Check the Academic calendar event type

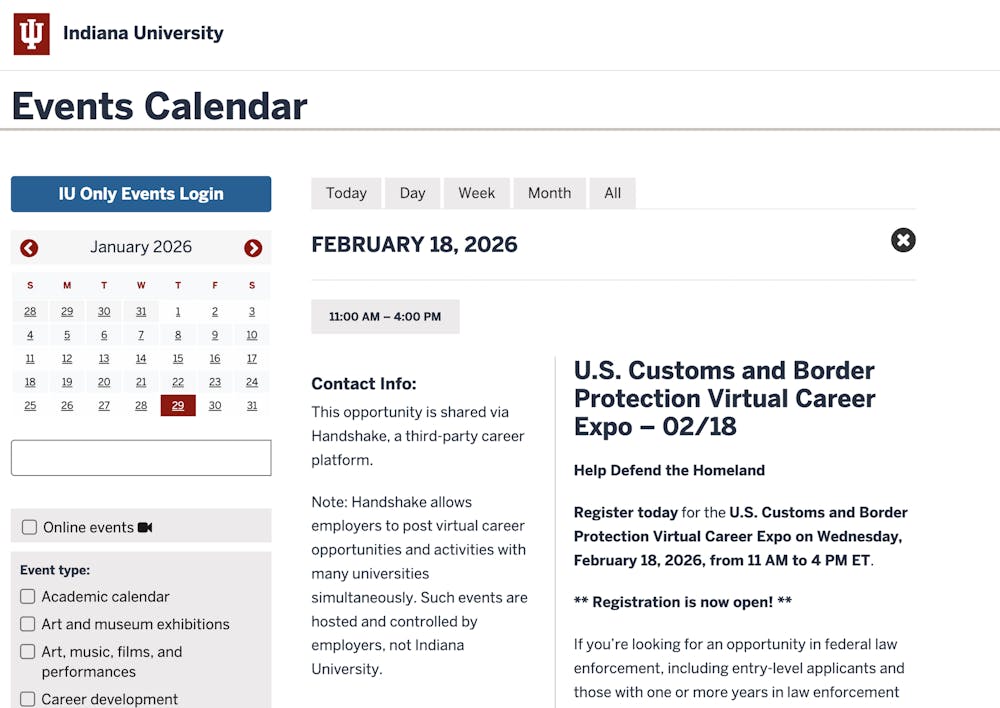28,597
